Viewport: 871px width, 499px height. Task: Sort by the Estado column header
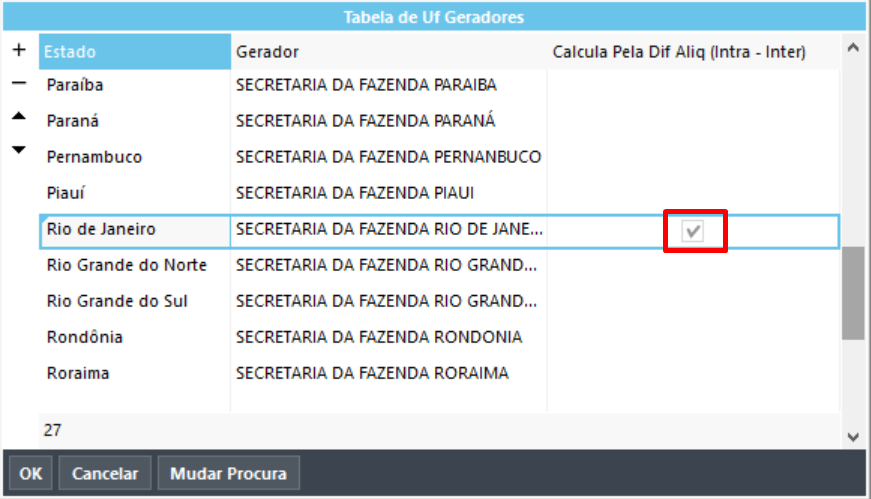pyautogui.click(x=134, y=51)
